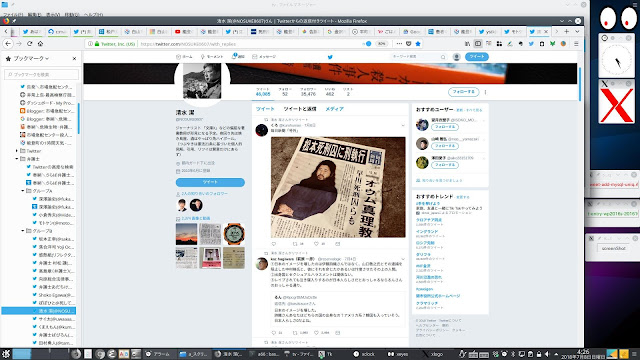The image size is (640, 360).
Task: Open the application launcher on the taskbar
Action: (x=5, y=353)
